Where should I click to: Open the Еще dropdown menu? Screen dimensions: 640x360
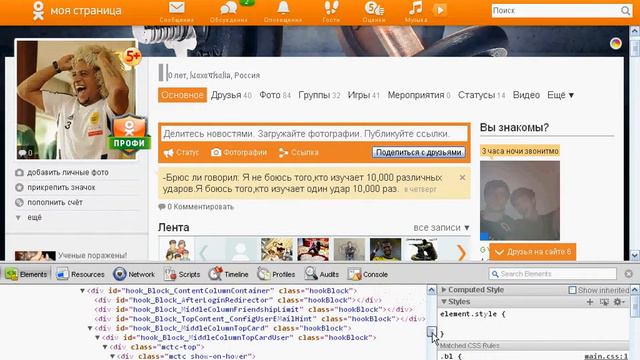560,95
